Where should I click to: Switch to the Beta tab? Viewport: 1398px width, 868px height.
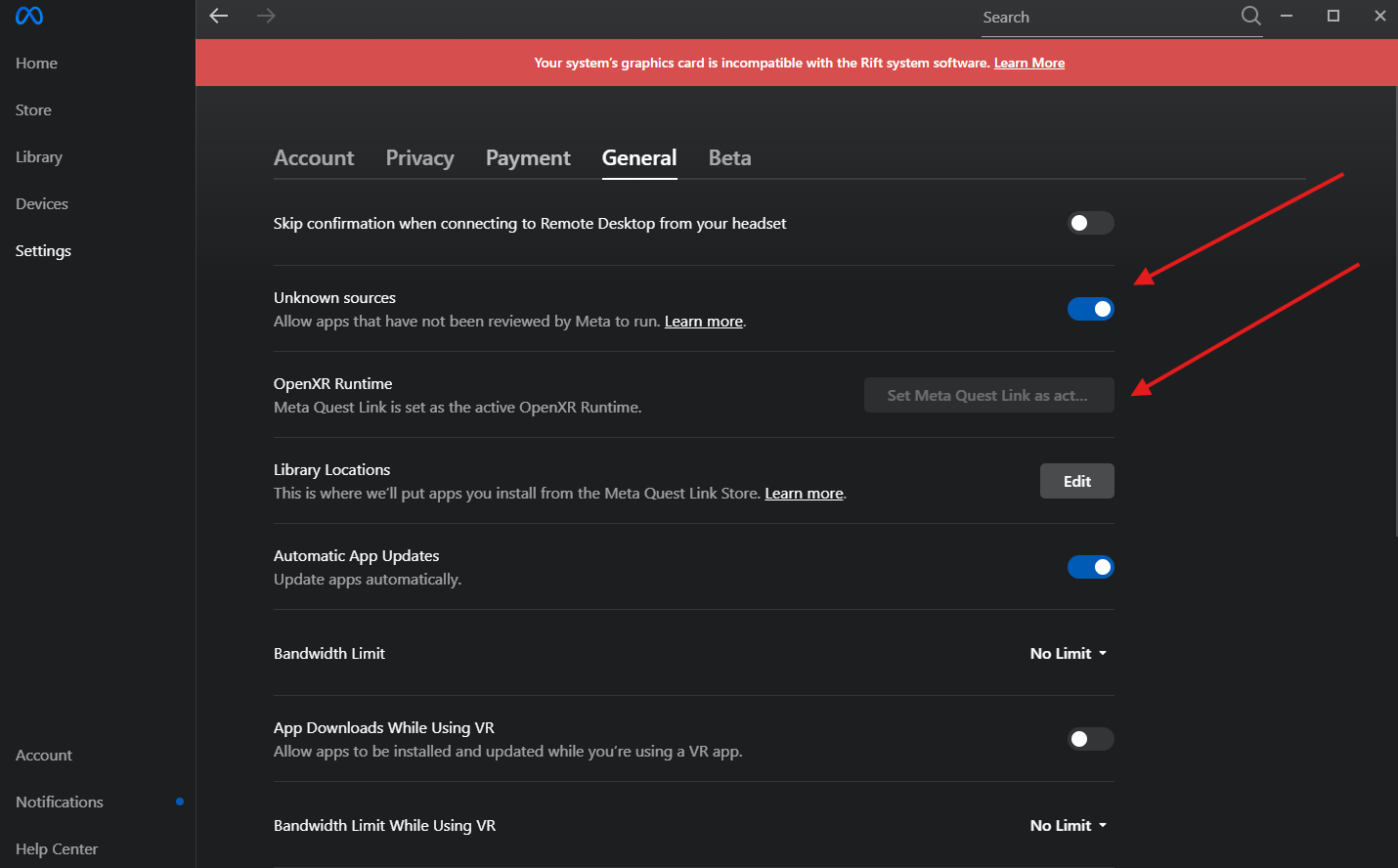[730, 157]
